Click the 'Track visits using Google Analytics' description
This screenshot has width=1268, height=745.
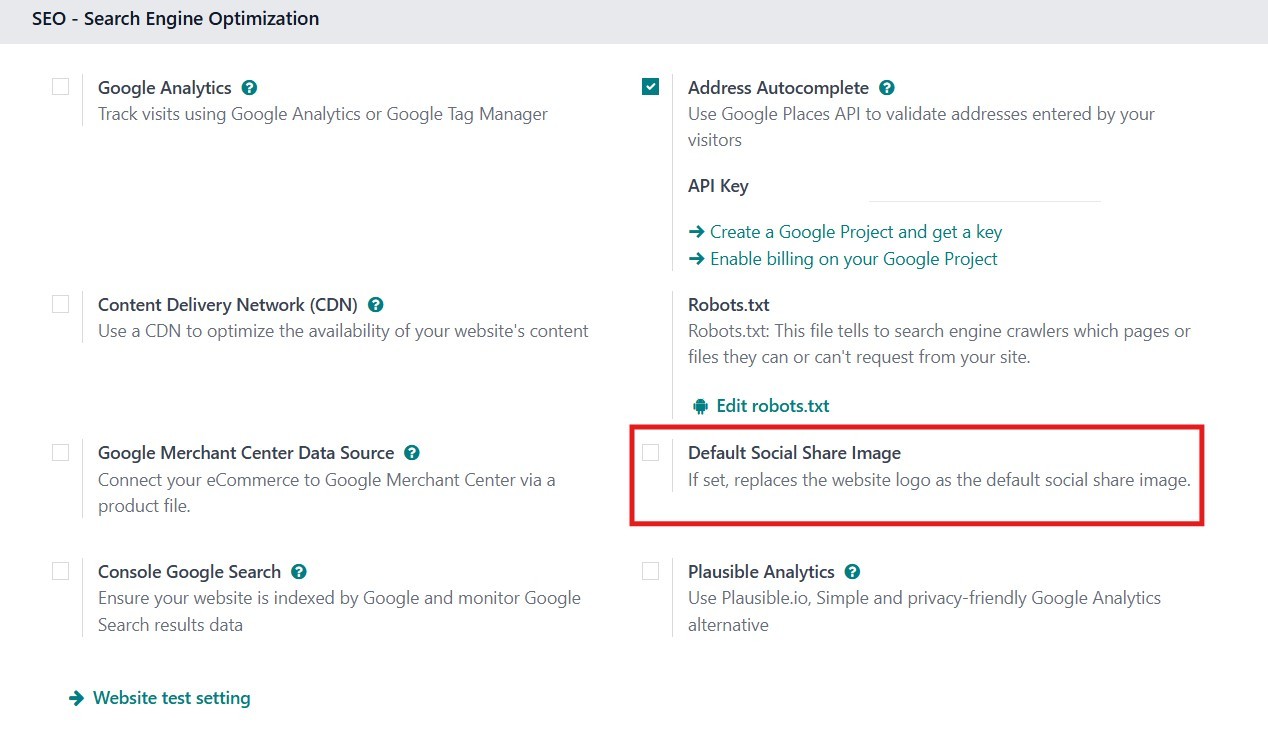(x=323, y=114)
